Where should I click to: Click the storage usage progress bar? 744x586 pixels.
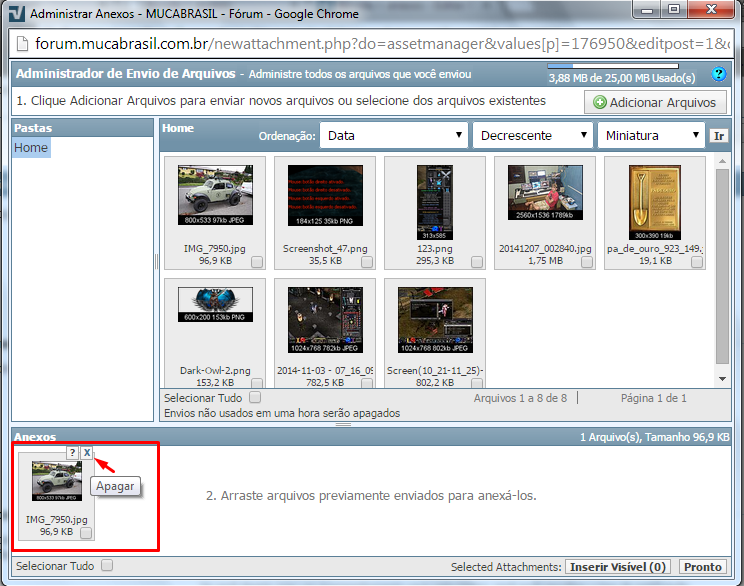pyautogui.click(x=620, y=66)
